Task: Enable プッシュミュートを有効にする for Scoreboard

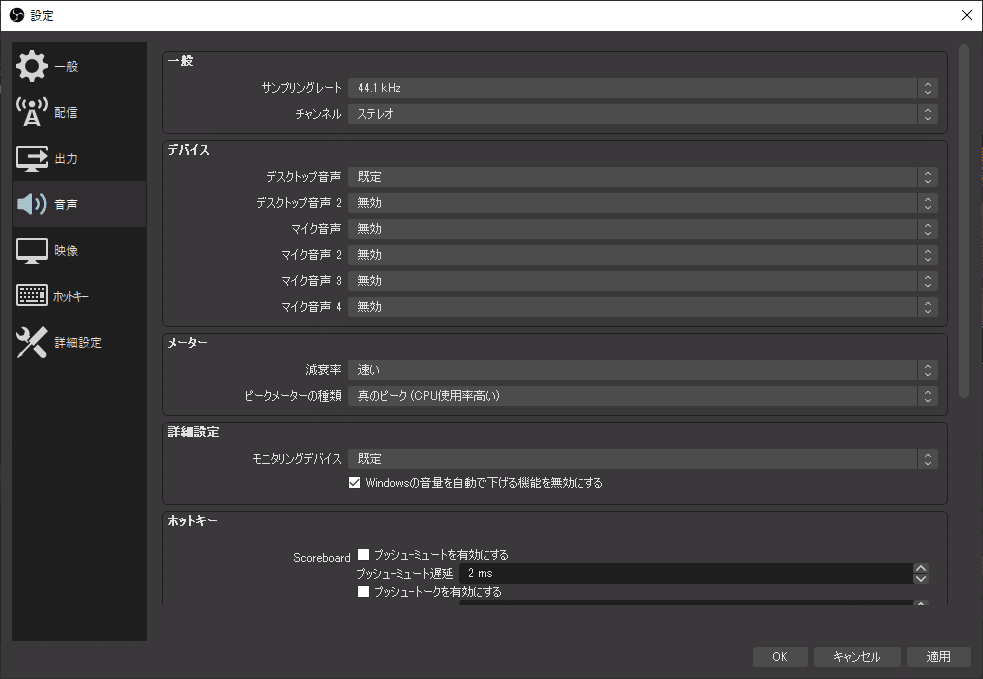Action: 364,555
